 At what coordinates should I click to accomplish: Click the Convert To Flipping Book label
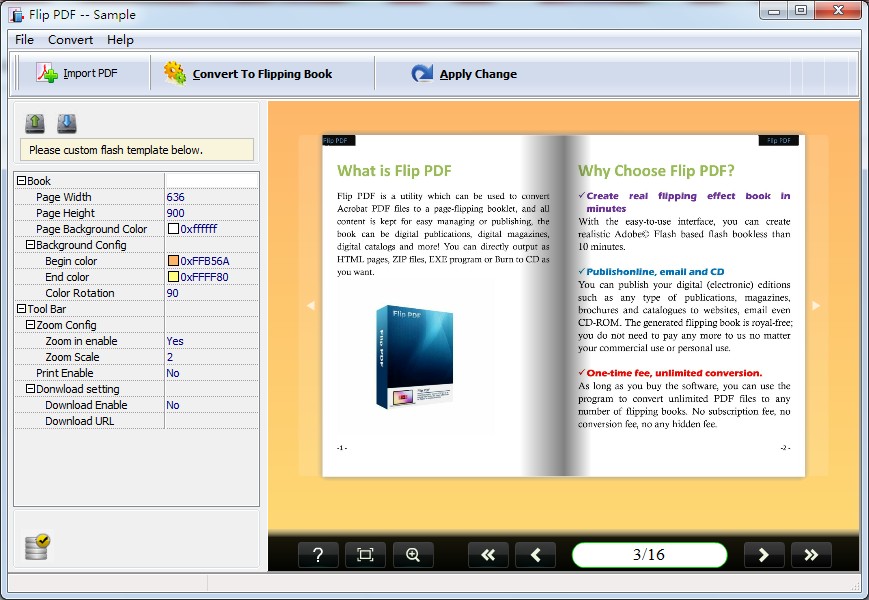click(x=262, y=74)
